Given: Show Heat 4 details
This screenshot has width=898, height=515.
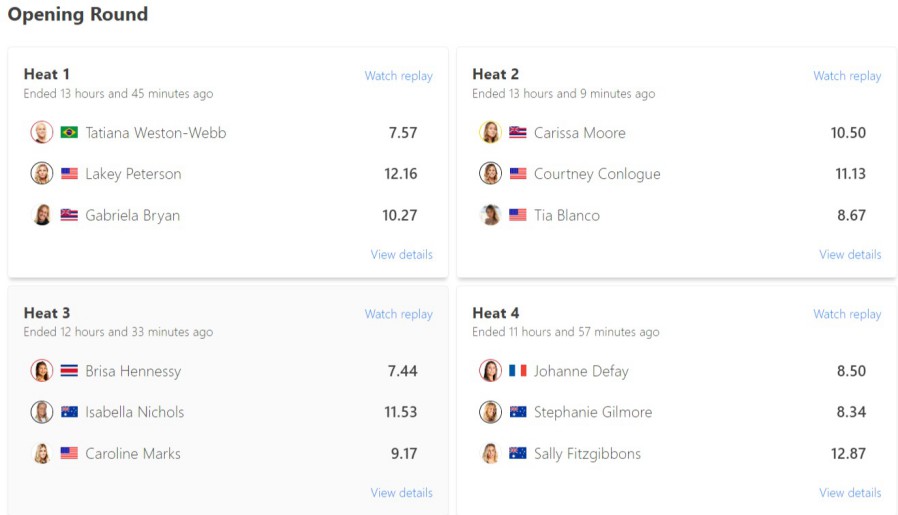Looking at the screenshot, I should coord(850,492).
